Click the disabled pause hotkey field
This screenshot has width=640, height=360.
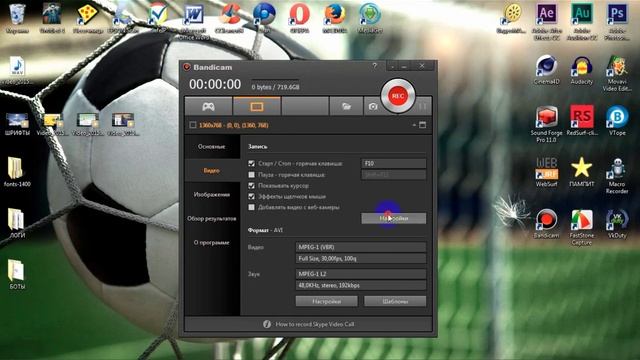click(393, 175)
